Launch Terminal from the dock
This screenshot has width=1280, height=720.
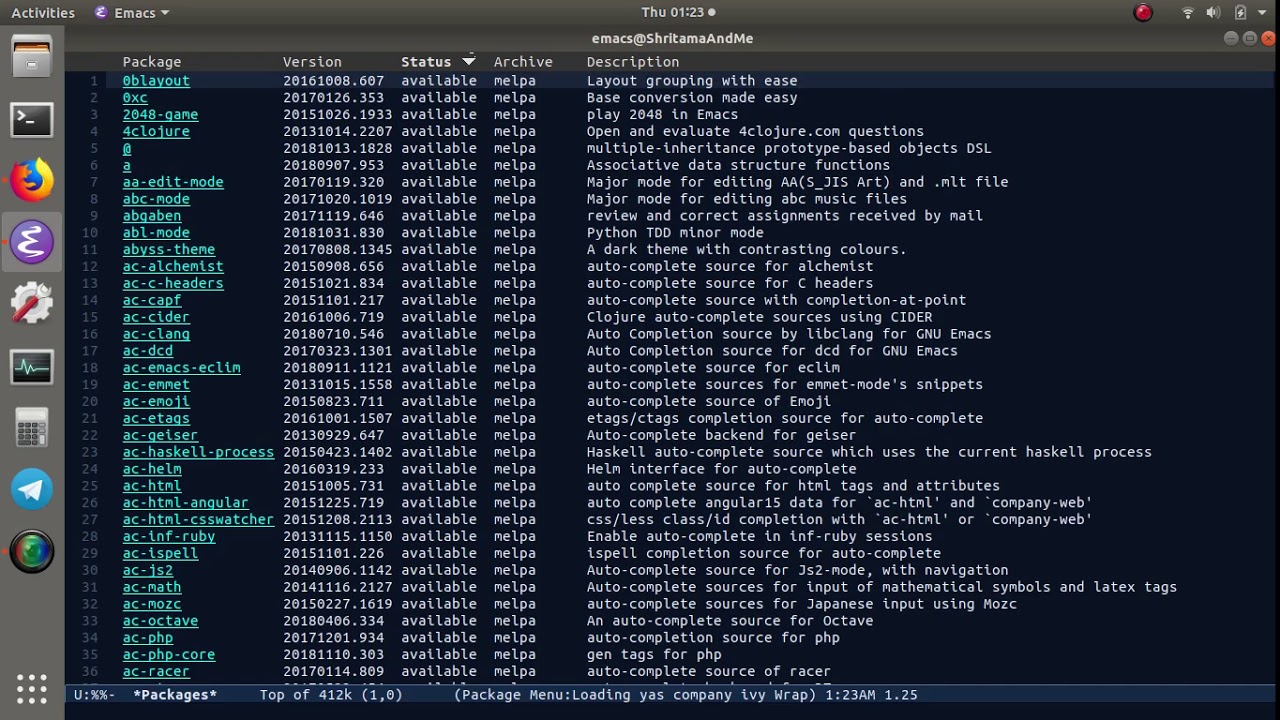tap(32, 120)
